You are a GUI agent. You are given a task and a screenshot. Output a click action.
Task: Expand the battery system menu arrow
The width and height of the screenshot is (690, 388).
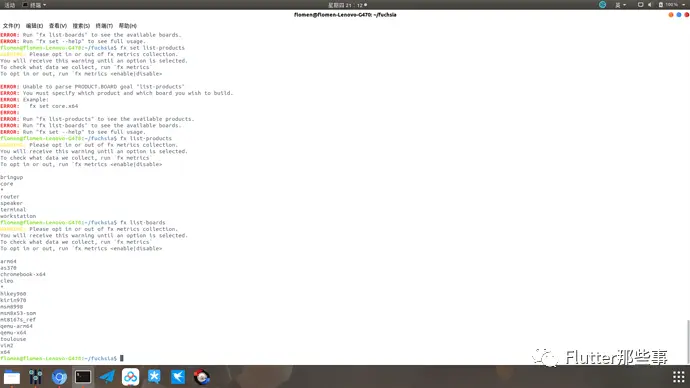pos(683,5)
